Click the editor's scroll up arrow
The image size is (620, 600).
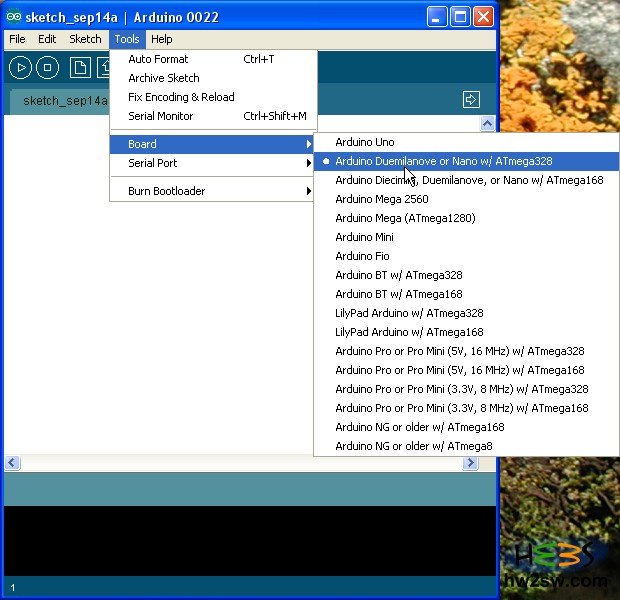point(488,124)
